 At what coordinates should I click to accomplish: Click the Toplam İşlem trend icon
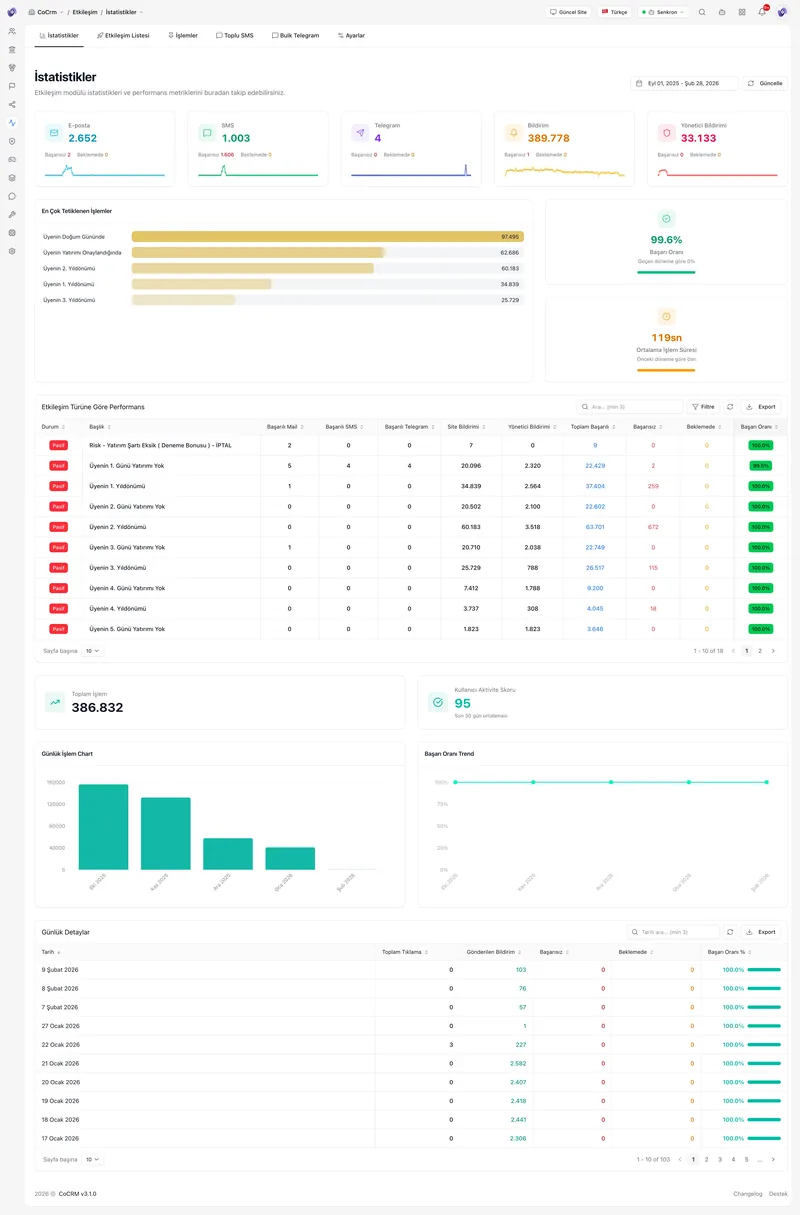click(55, 703)
